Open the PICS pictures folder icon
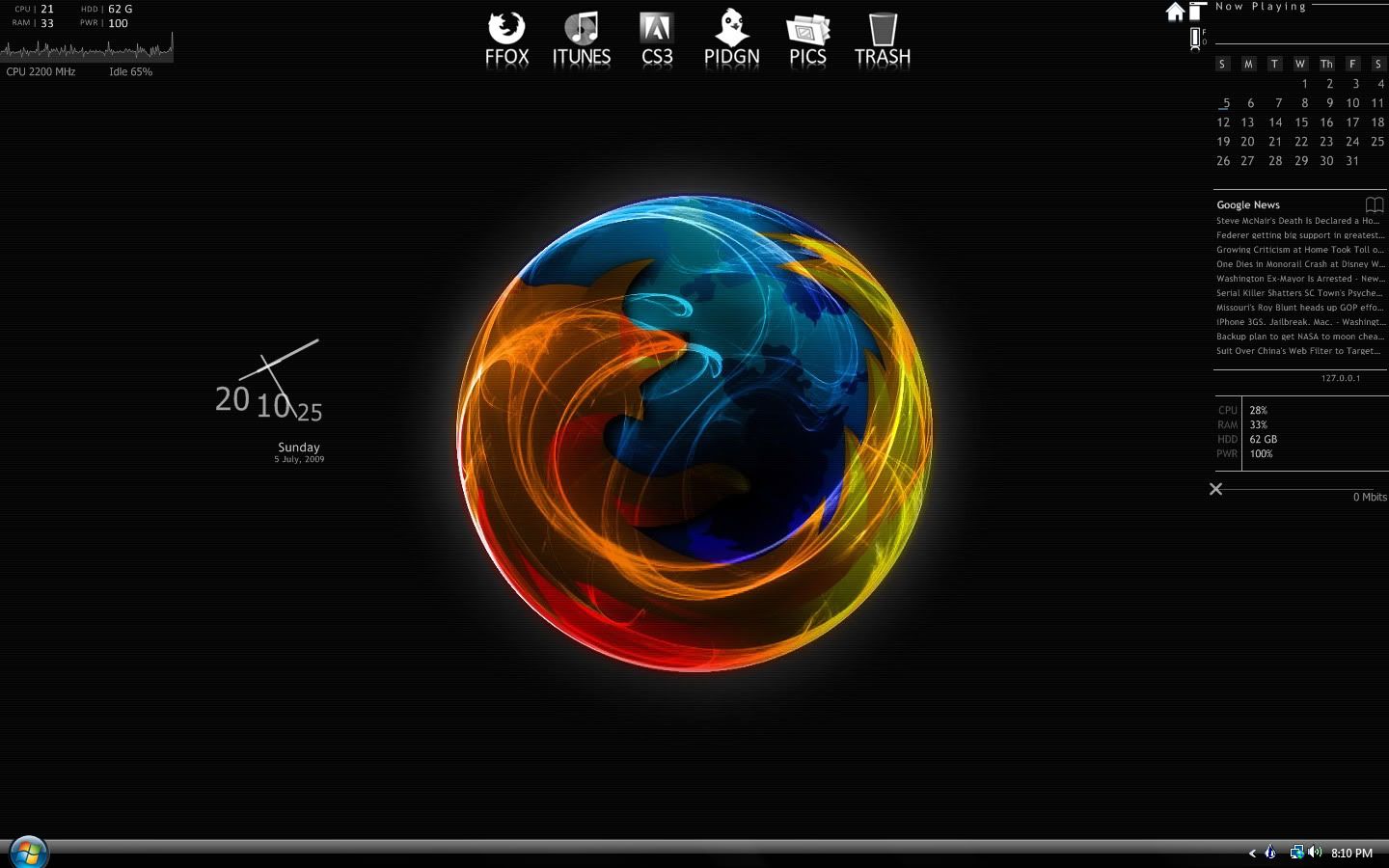Viewport: 1389px width, 868px height. tap(807, 39)
